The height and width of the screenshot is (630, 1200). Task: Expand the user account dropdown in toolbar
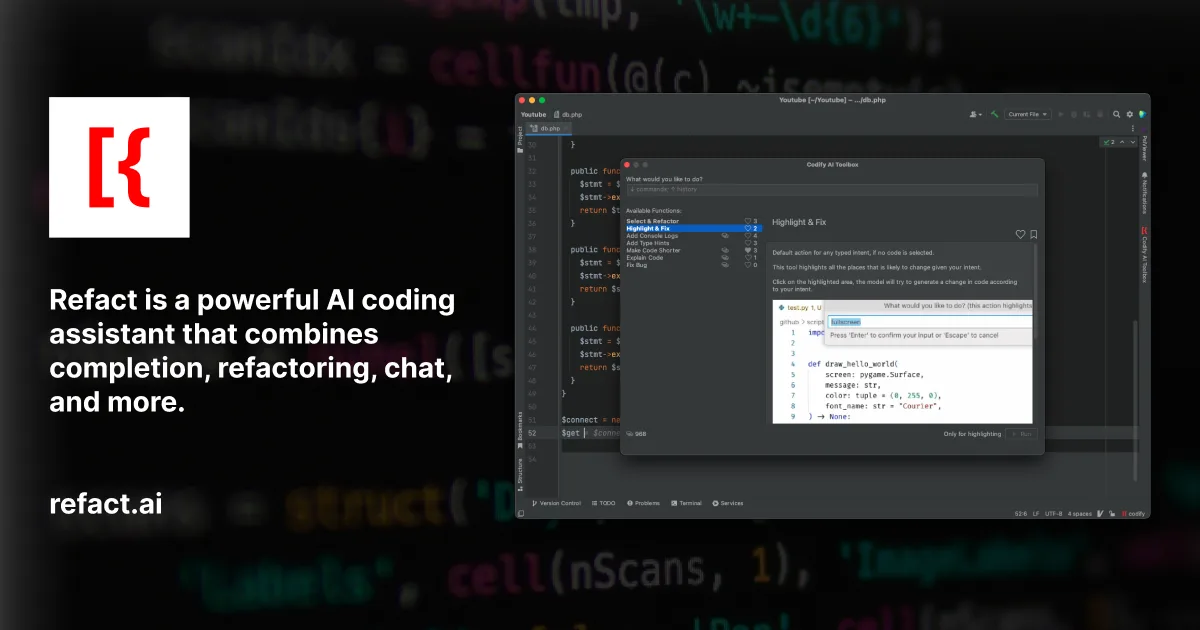pos(976,115)
